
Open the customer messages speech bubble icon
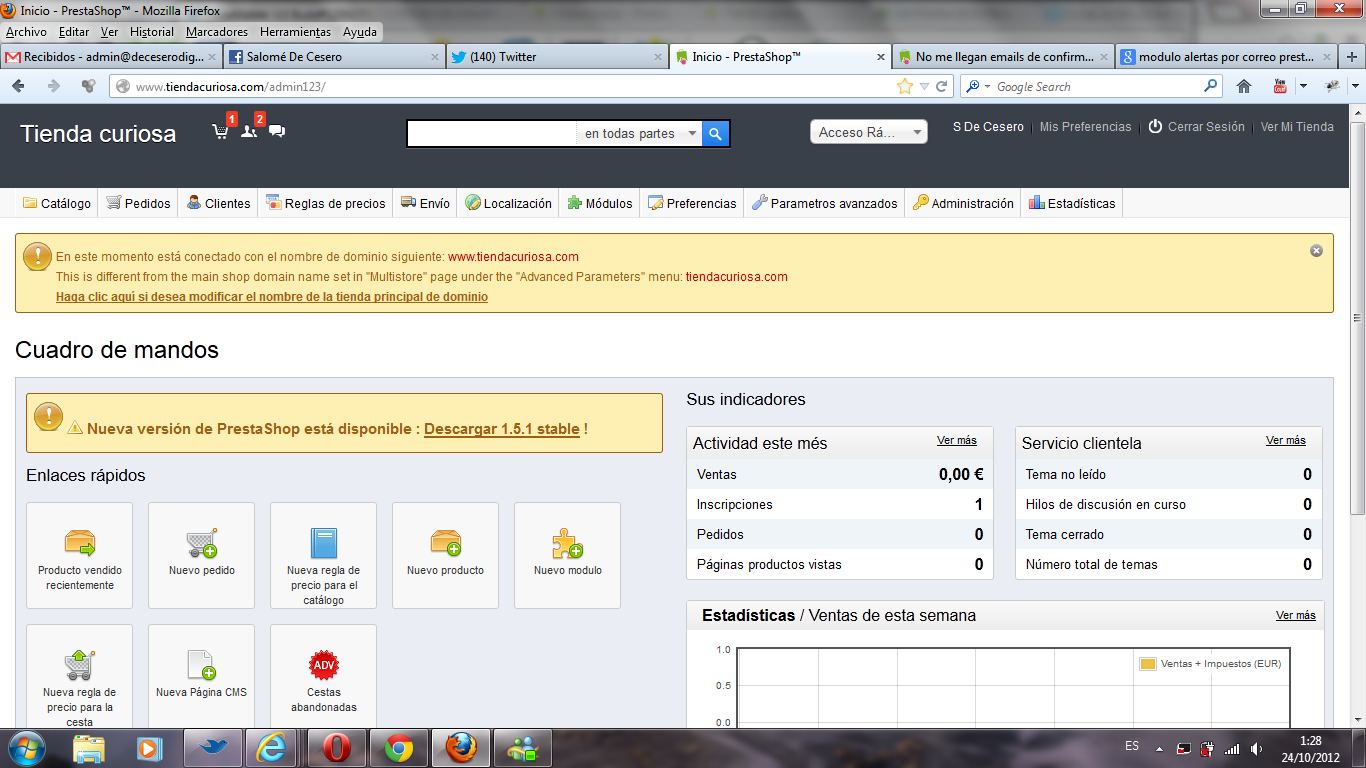(277, 131)
